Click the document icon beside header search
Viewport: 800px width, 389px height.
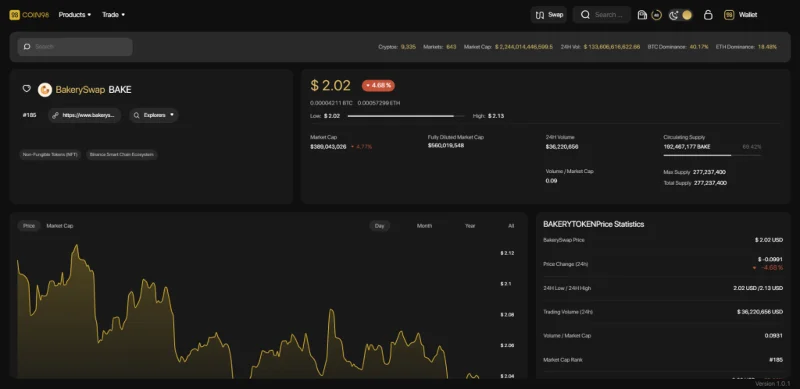[642, 15]
